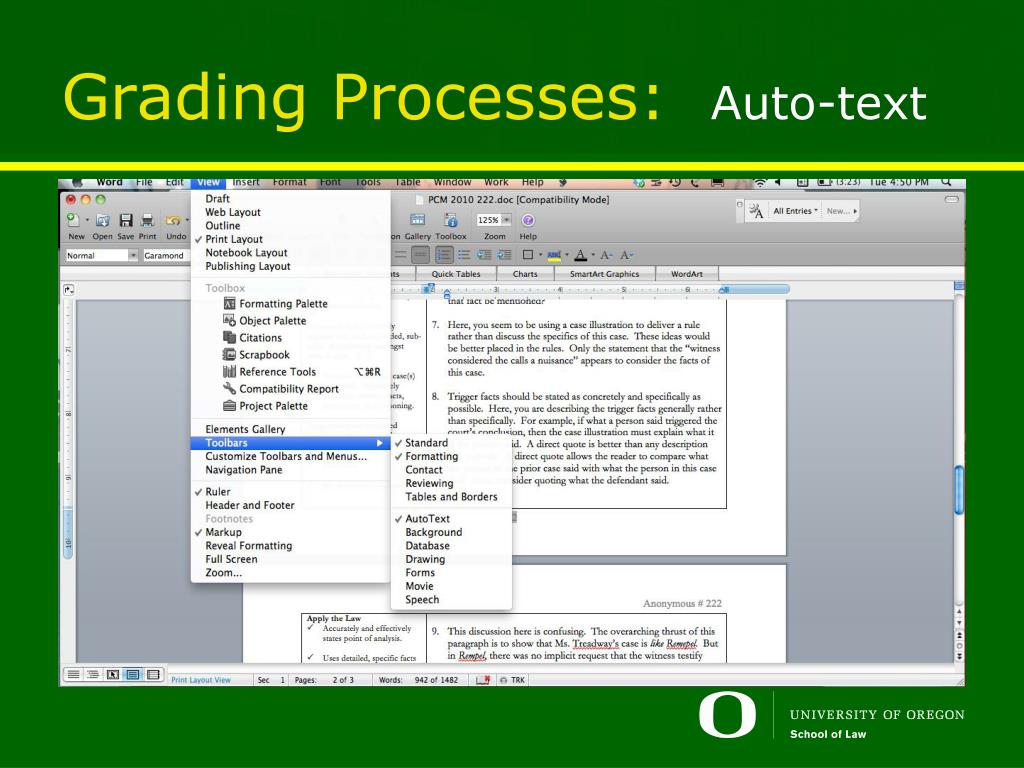Open the highlight color dropdown arrow
The height and width of the screenshot is (768, 1024).
566,255
